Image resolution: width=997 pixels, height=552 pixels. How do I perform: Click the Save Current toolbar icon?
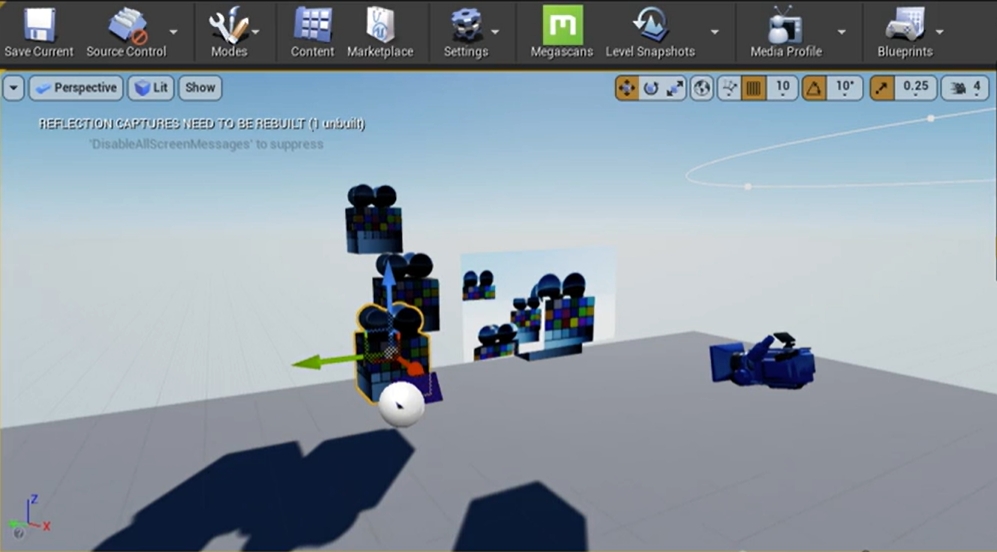tap(38, 32)
